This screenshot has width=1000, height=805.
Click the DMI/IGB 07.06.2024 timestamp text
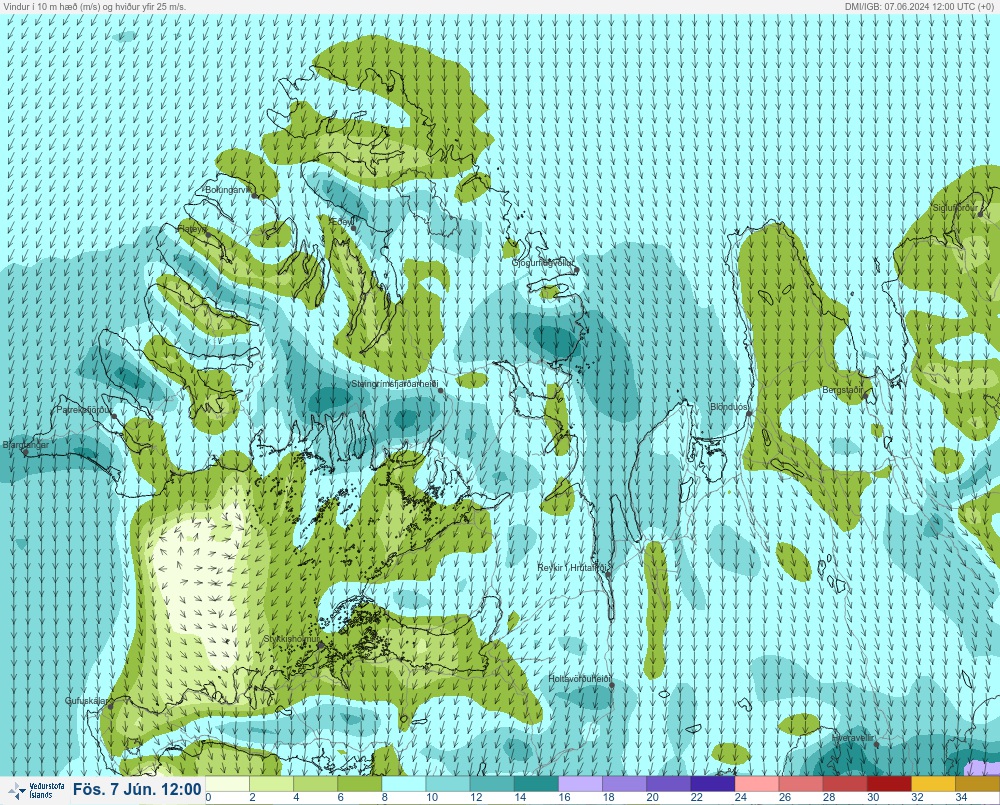(x=919, y=6)
